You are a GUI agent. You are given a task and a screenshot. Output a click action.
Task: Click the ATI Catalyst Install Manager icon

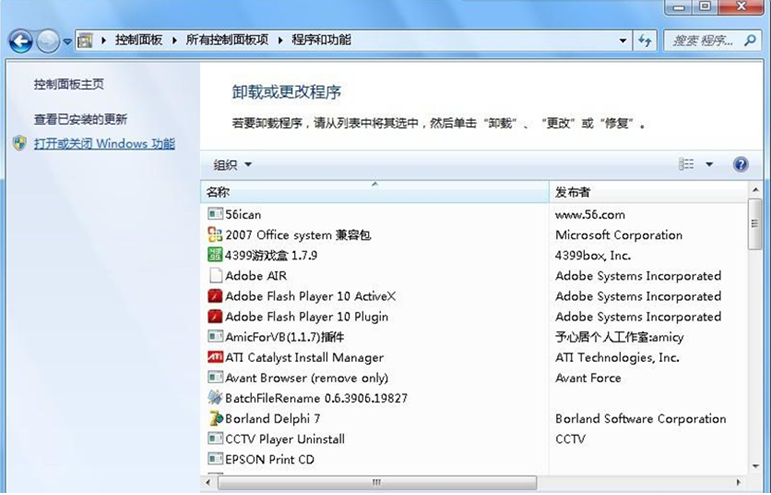[215, 357]
